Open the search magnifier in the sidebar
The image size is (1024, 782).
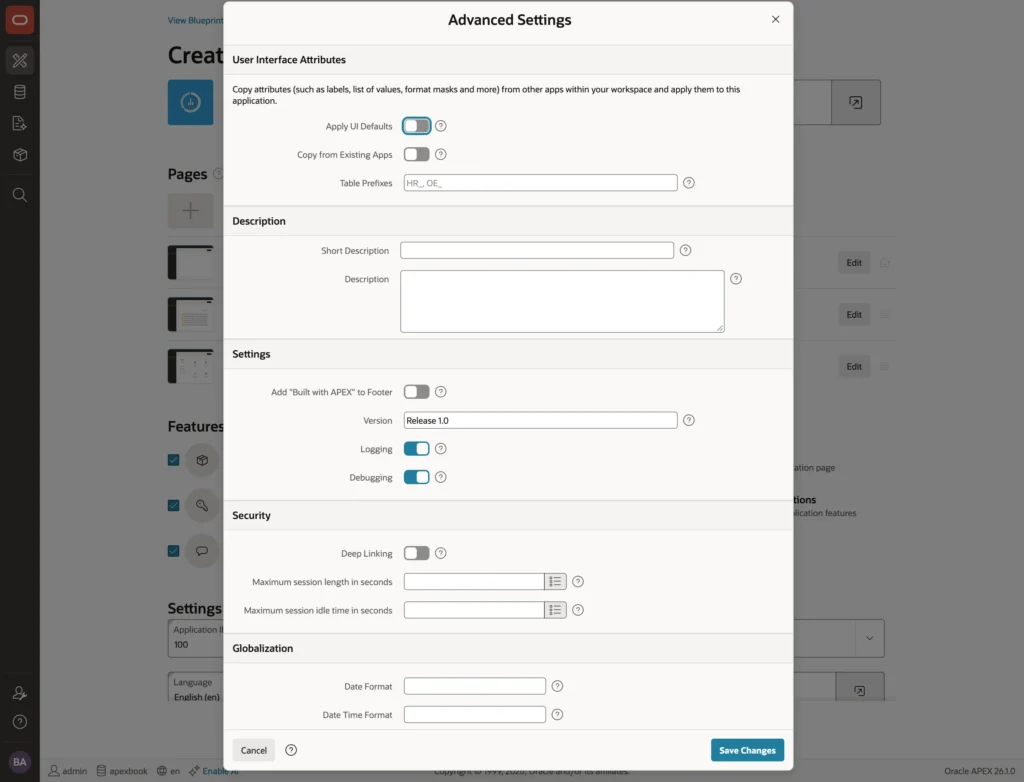20,195
